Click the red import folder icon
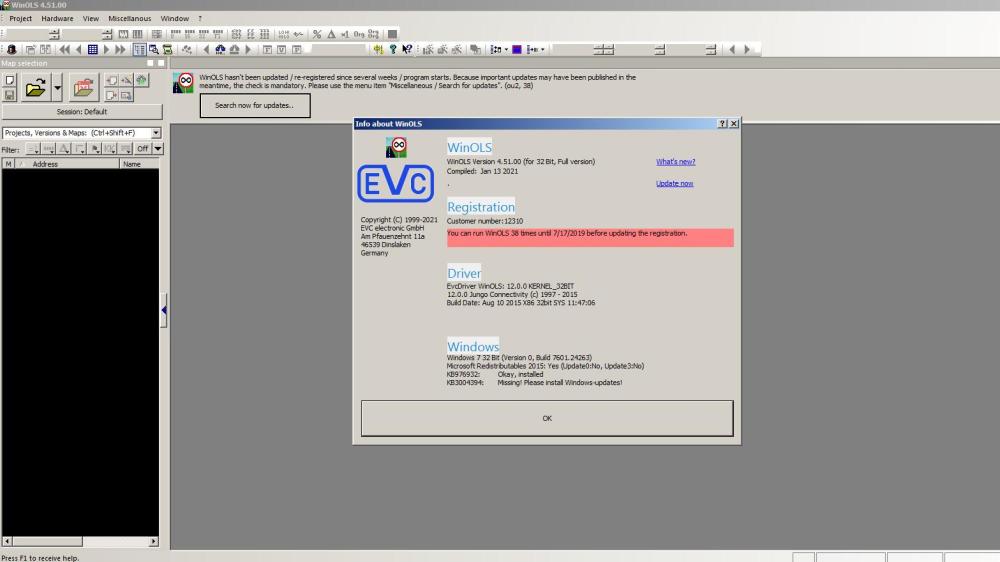The image size is (1000, 562). (x=83, y=87)
